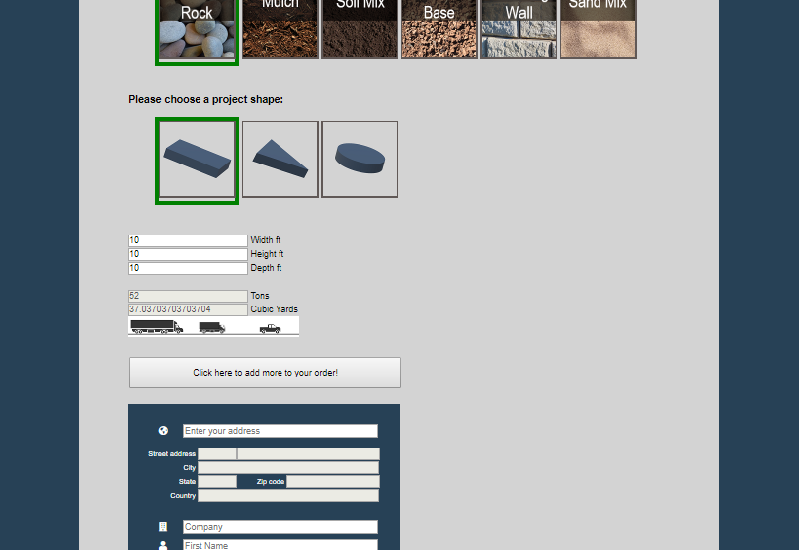Focus the Width ft input field
Image resolution: width=799 pixels, height=550 pixels.
[187, 241]
